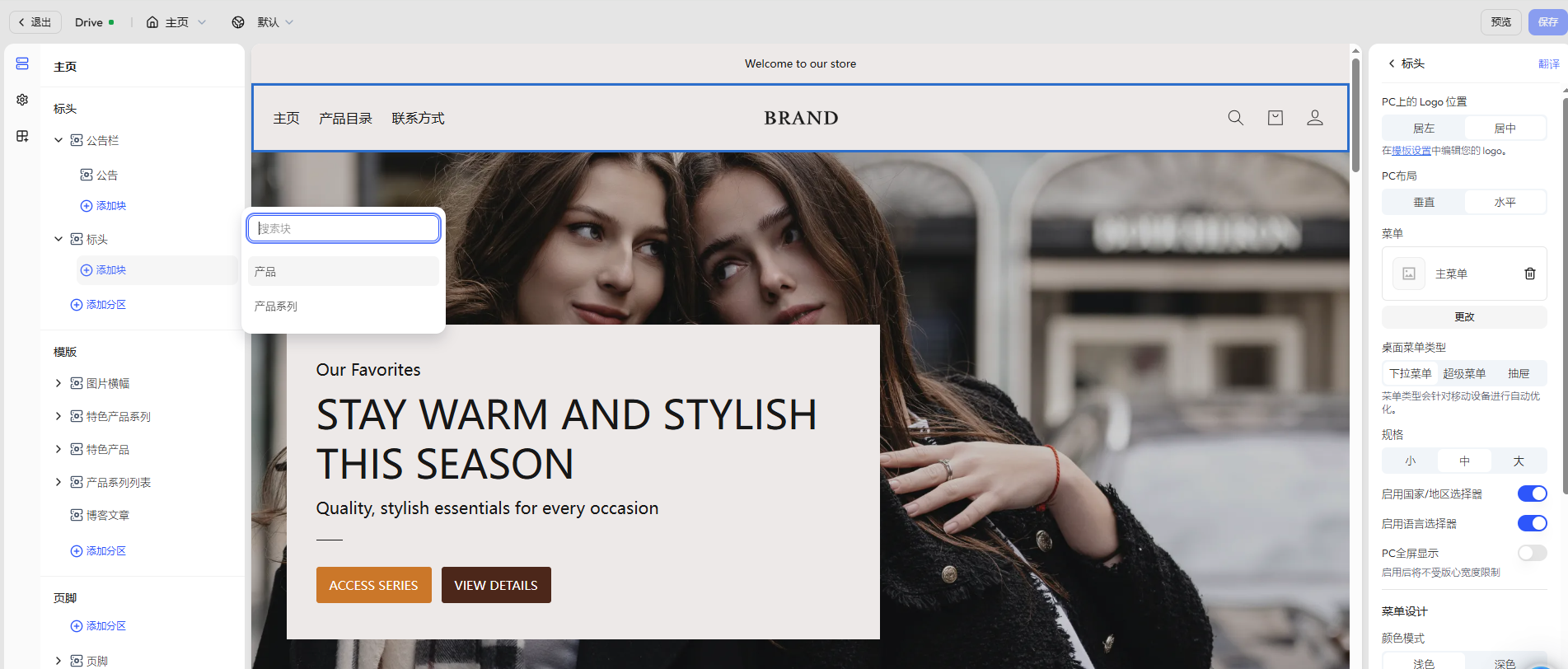Open theme settings gear icon

[x=22, y=100]
